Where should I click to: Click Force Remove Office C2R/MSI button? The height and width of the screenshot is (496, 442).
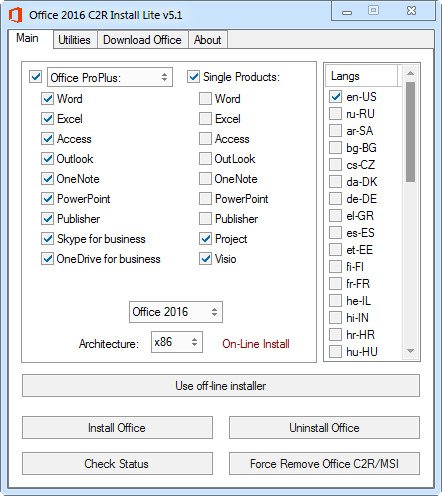[x=324, y=463]
